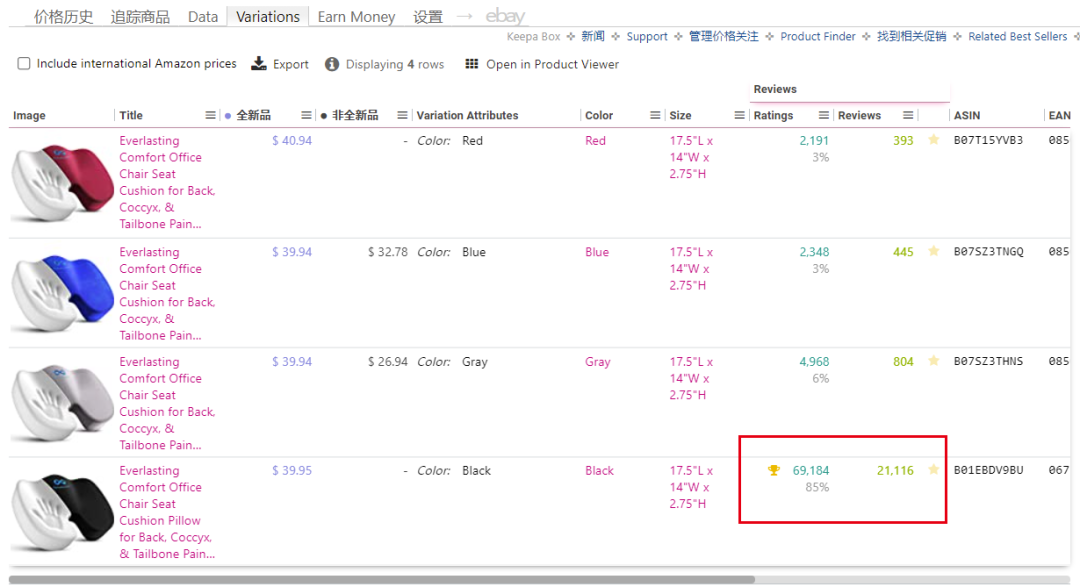
Task: Click reviews count 445
Action: click(x=903, y=252)
